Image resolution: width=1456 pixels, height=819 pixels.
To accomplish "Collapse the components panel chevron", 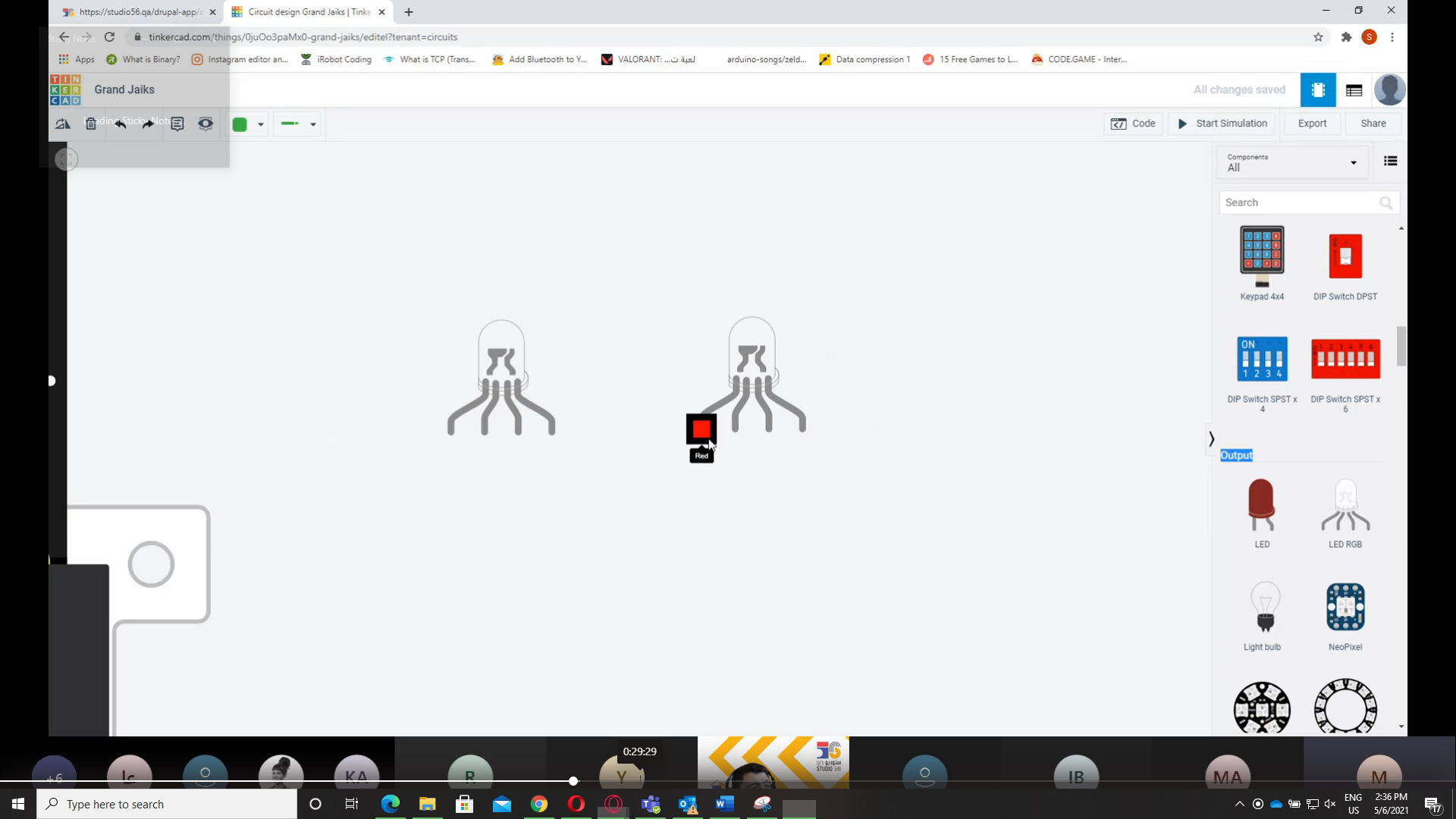I will [x=1211, y=438].
